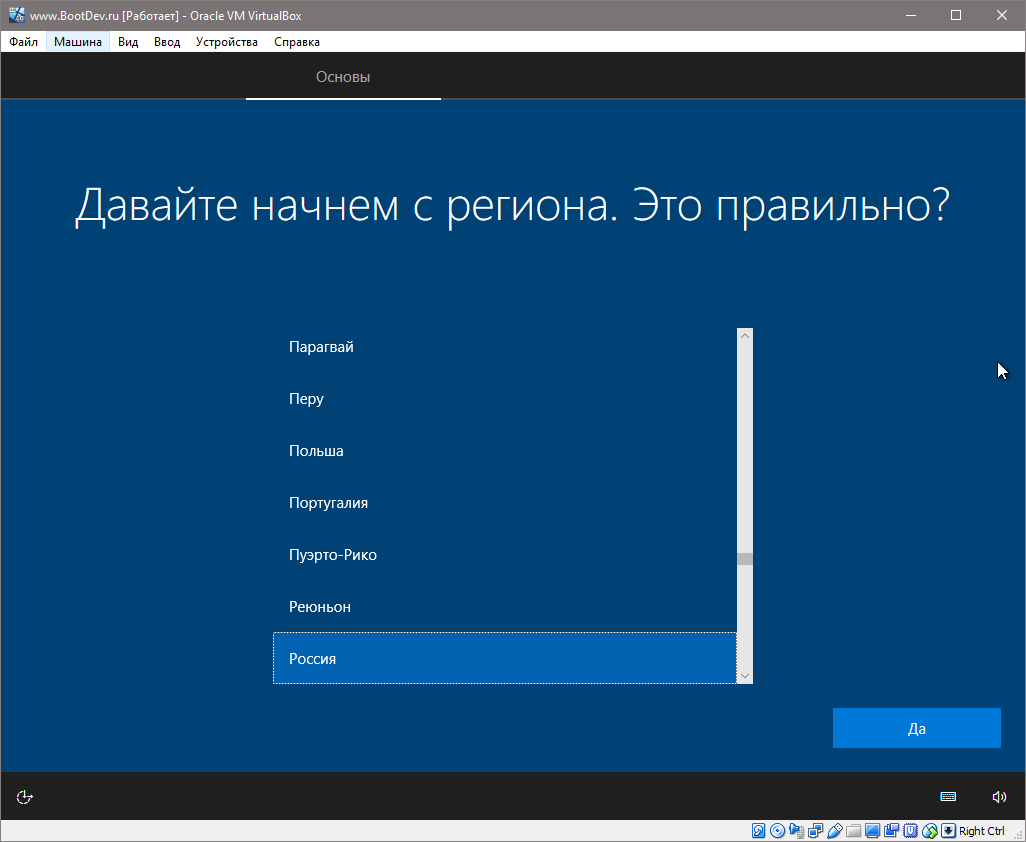Click the recording status icon
The height and width of the screenshot is (842, 1026).
pyautogui.click(x=891, y=831)
